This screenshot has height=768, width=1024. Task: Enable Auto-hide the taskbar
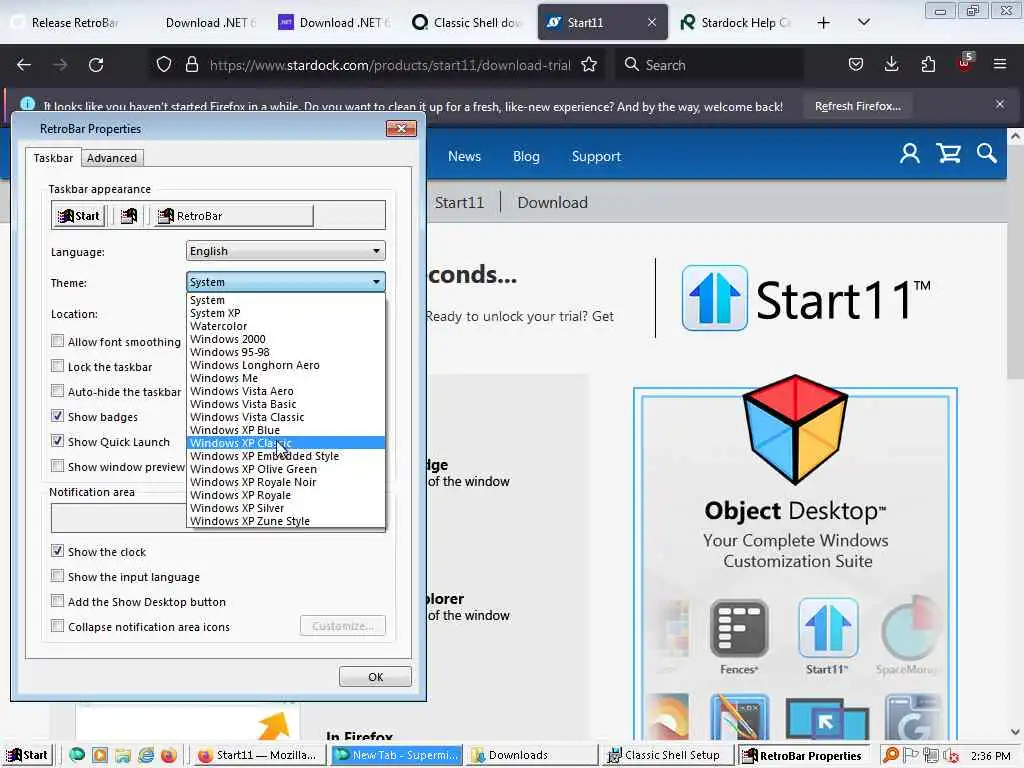coord(57,391)
